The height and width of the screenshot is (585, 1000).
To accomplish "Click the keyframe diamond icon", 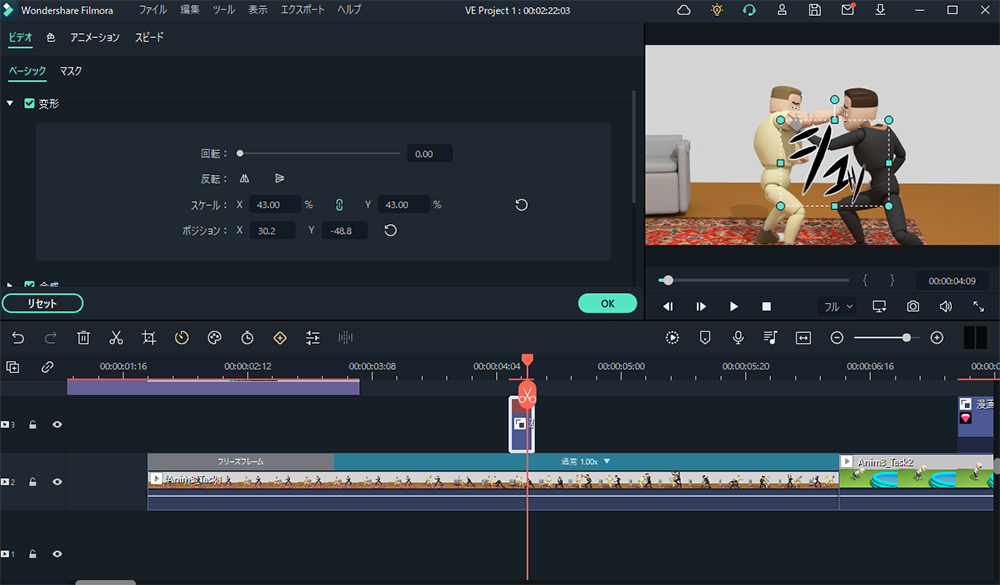I will (x=280, y=338).
